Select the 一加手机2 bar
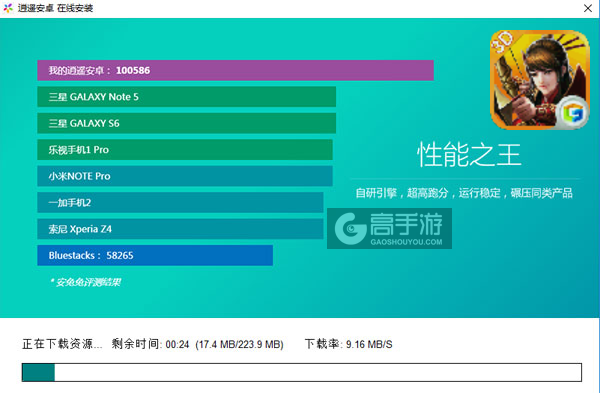Viewport: 600px width, 393px height. coord(180,202)
